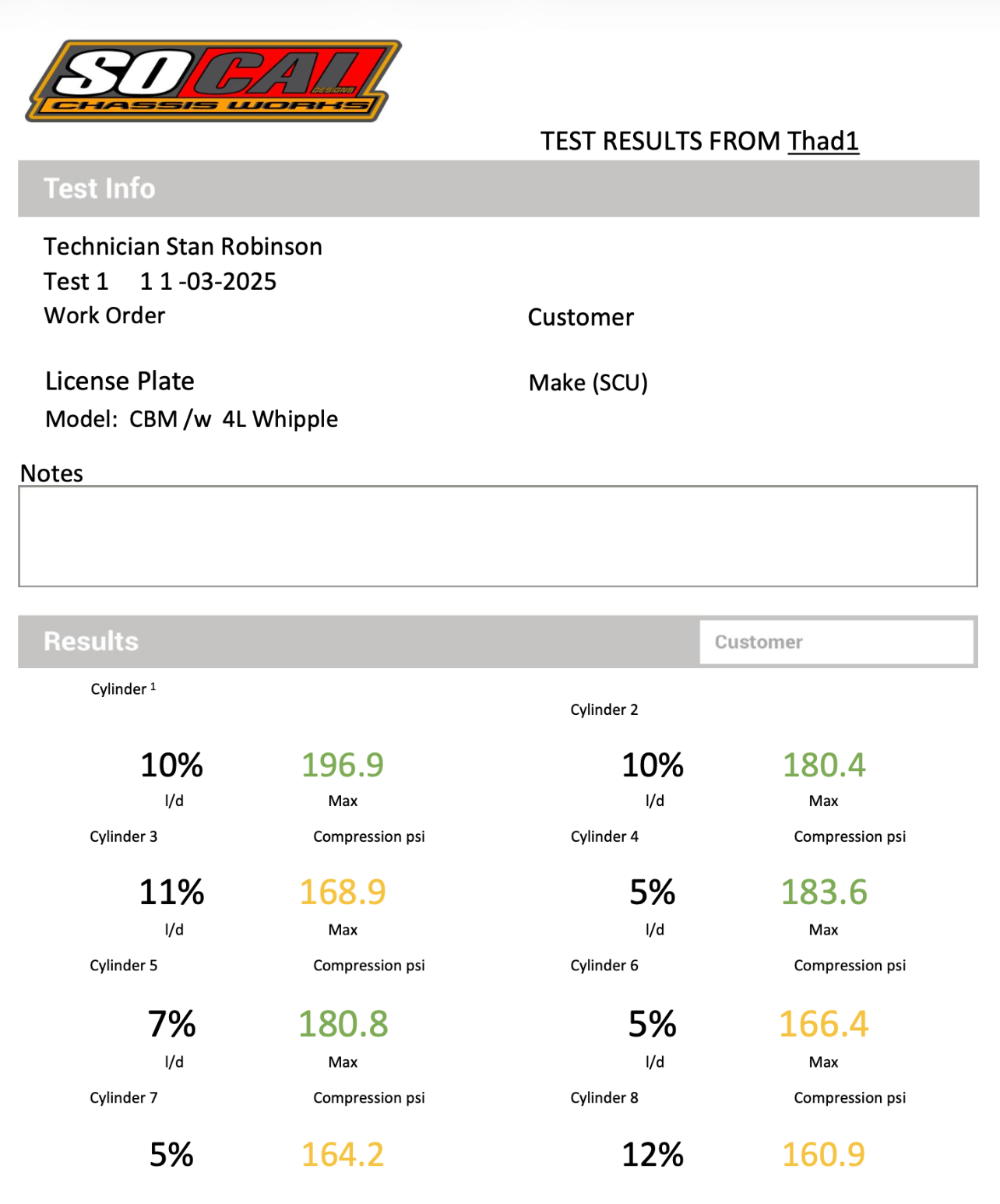This screenshot has height=1204, width=1000.
Task: Click the 183.6 compression reading
Action: click(x=823, y=892)
